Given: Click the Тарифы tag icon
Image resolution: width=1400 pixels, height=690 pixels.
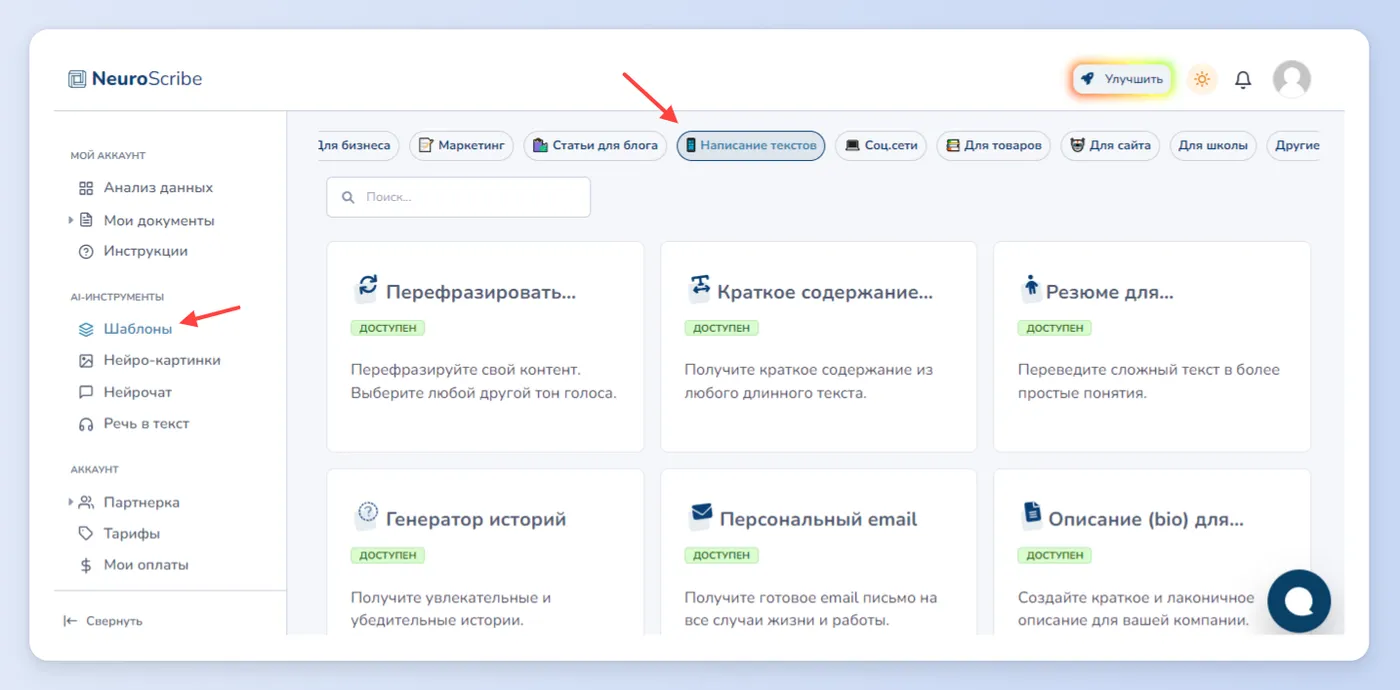Looking at the screenshot, I should click(x=86, y=534).
